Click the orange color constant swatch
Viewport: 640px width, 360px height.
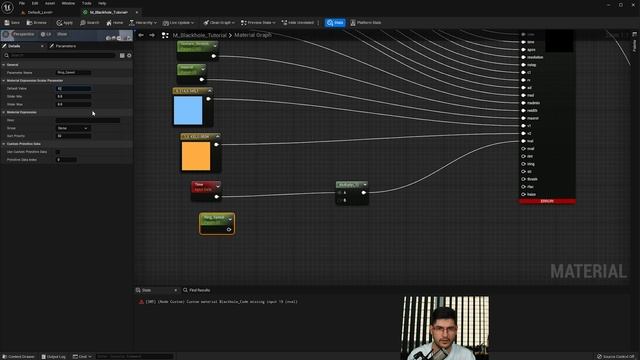pyautogui.click(x=196, y=156)
